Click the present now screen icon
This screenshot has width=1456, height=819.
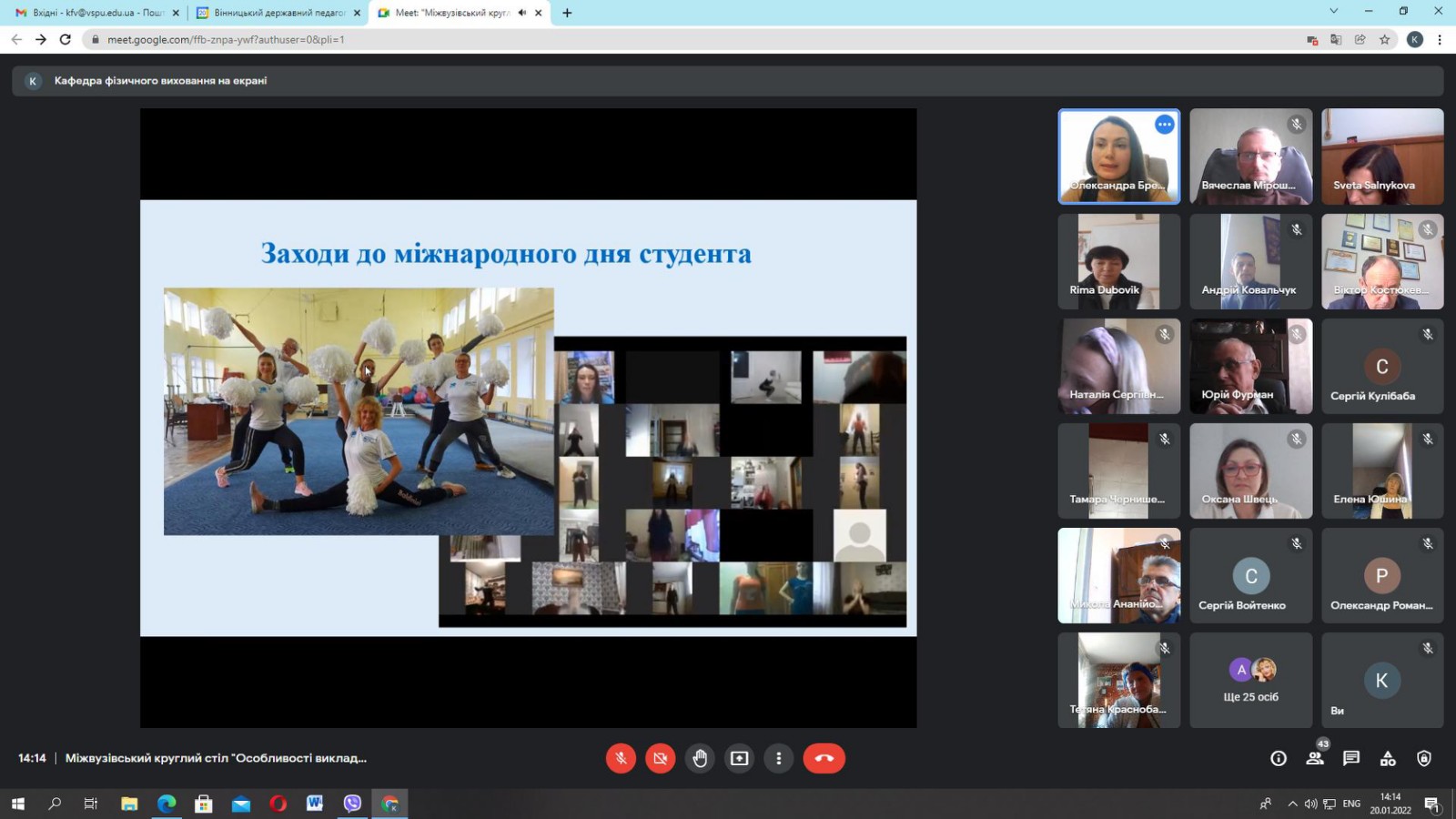coord(739,758)
